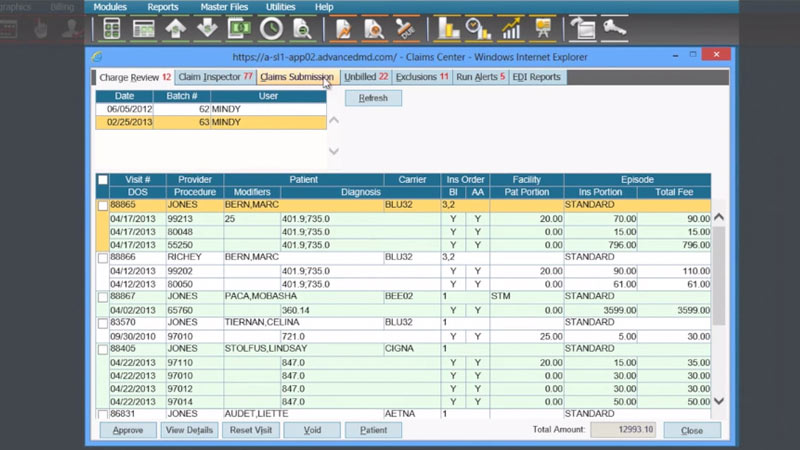Image resolution: width=800 pixels, height=450 pixels.
Task: Toggle the select-all checkbox in the Visit # header
Action: point(103,180)
